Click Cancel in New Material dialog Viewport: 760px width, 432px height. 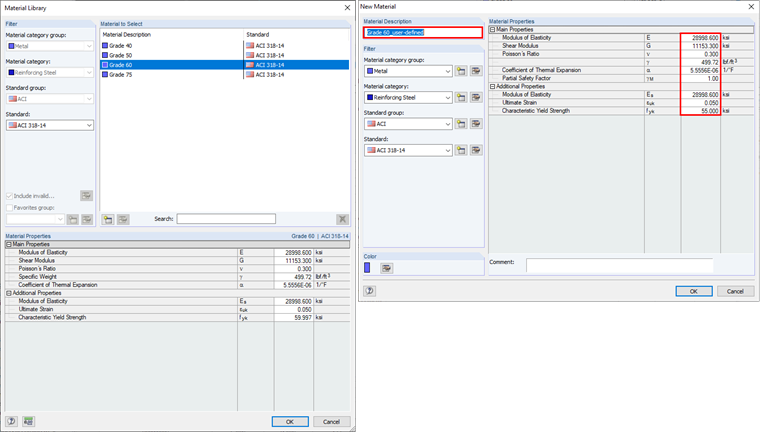[735, 291]
